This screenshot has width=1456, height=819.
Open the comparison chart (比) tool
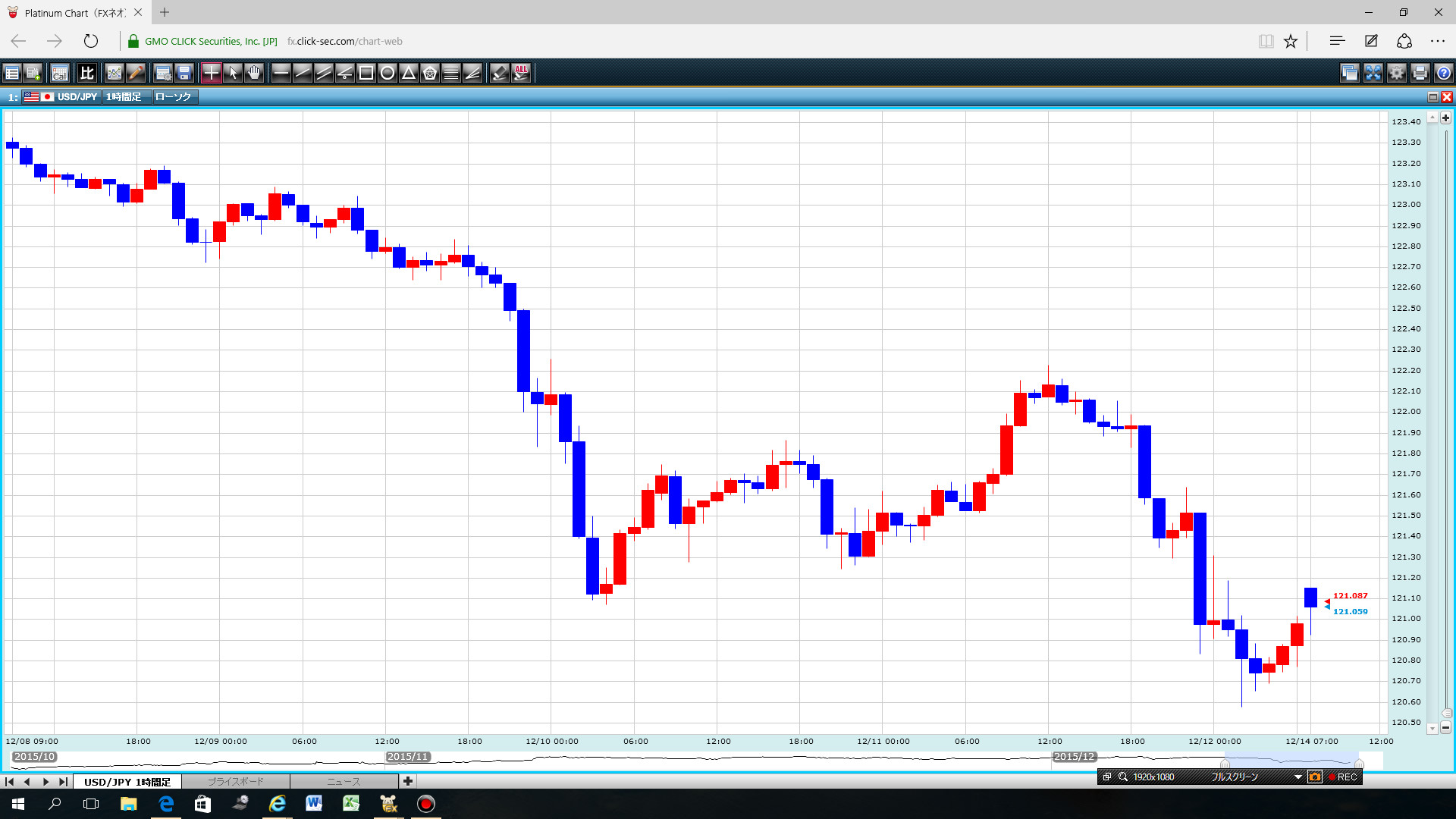point(87,73)
